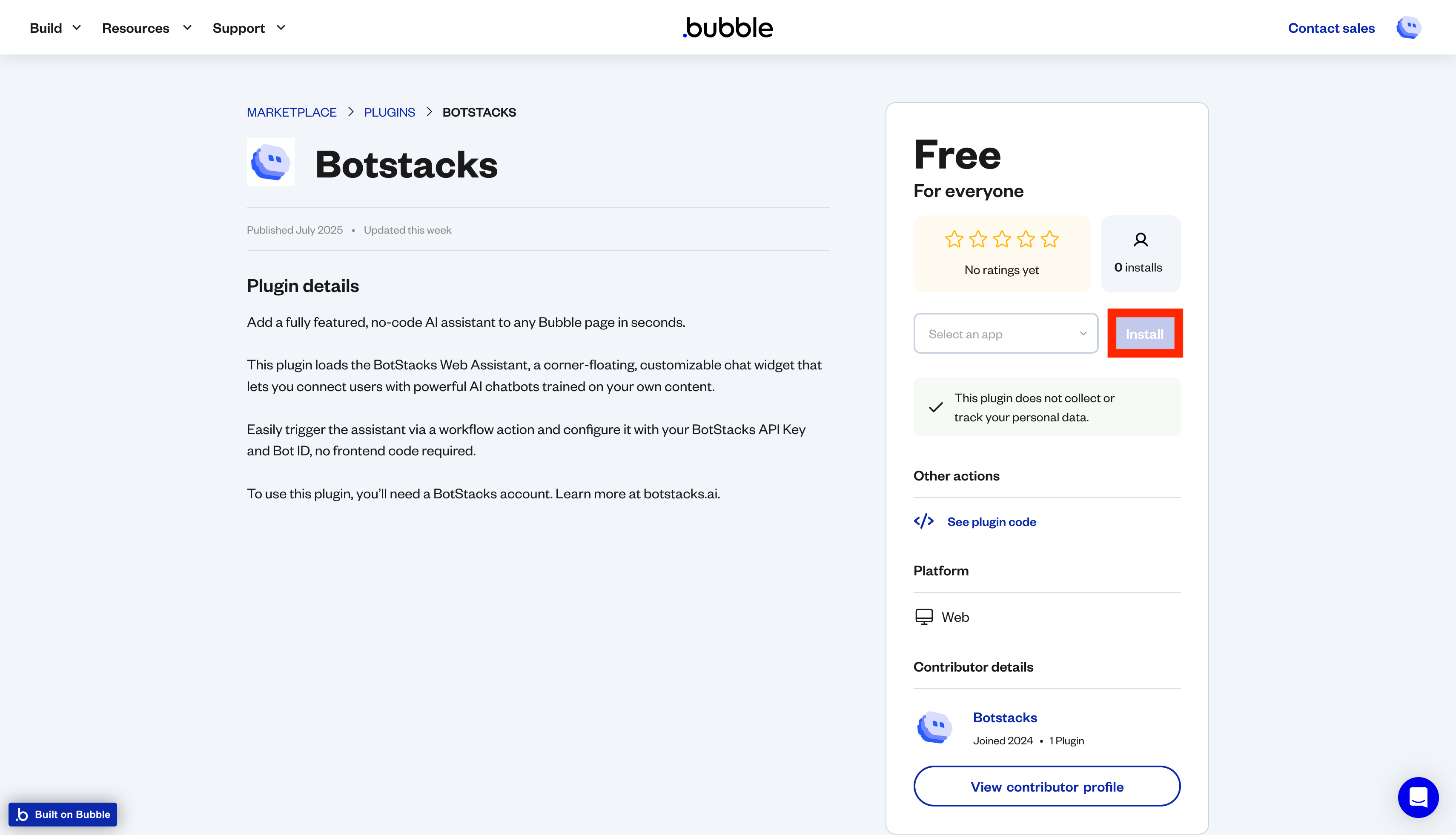The width and height of the screenshot is (1456, 835).
Task: Click the first star to rate the plugin
Action: click(x=954, y=240)
